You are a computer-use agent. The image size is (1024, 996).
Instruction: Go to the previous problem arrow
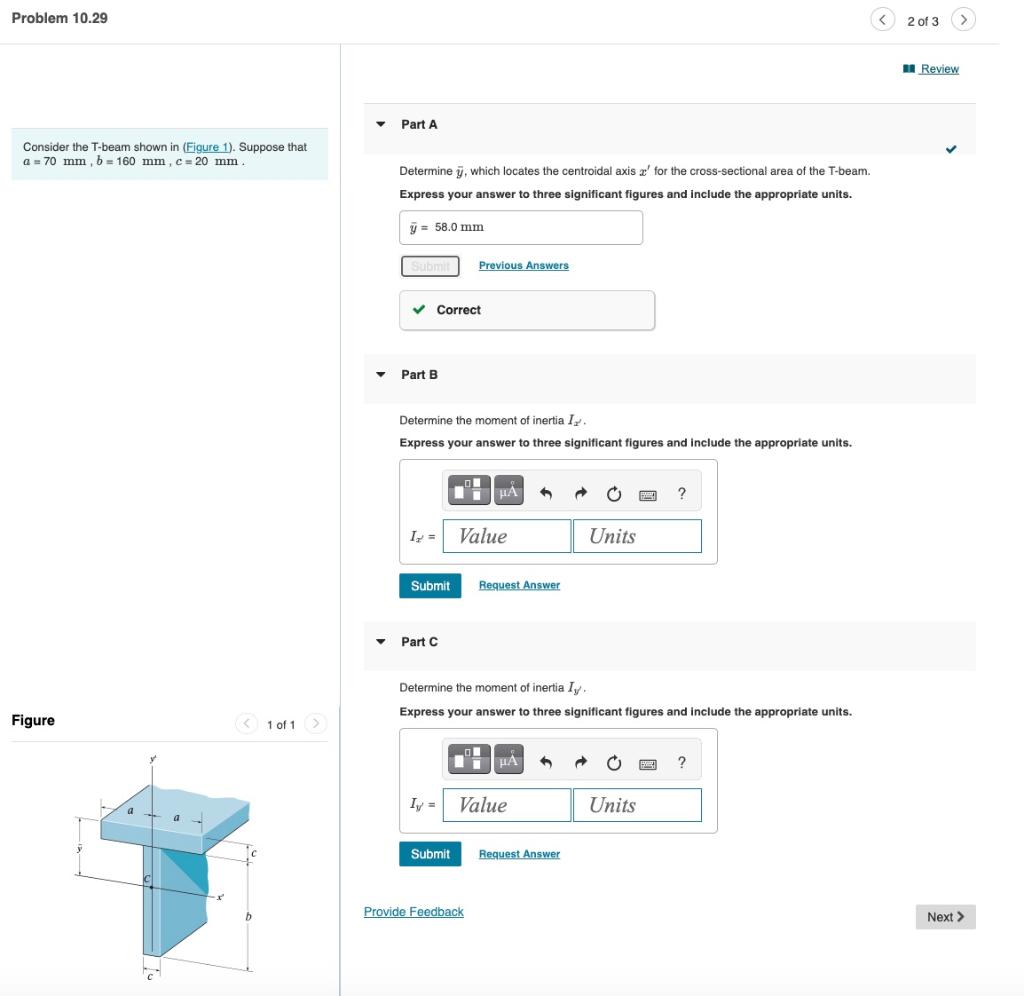882,20
